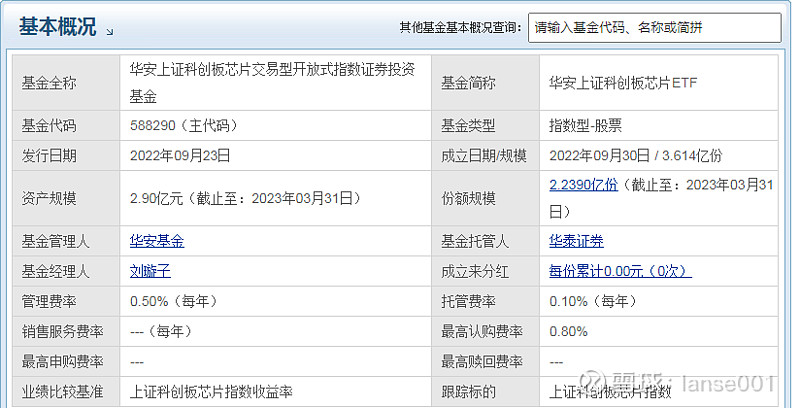This screenshot has width=800, height=408.
Task: Click the custody fee value 0.10%（每年）
Action: (594, 301)
